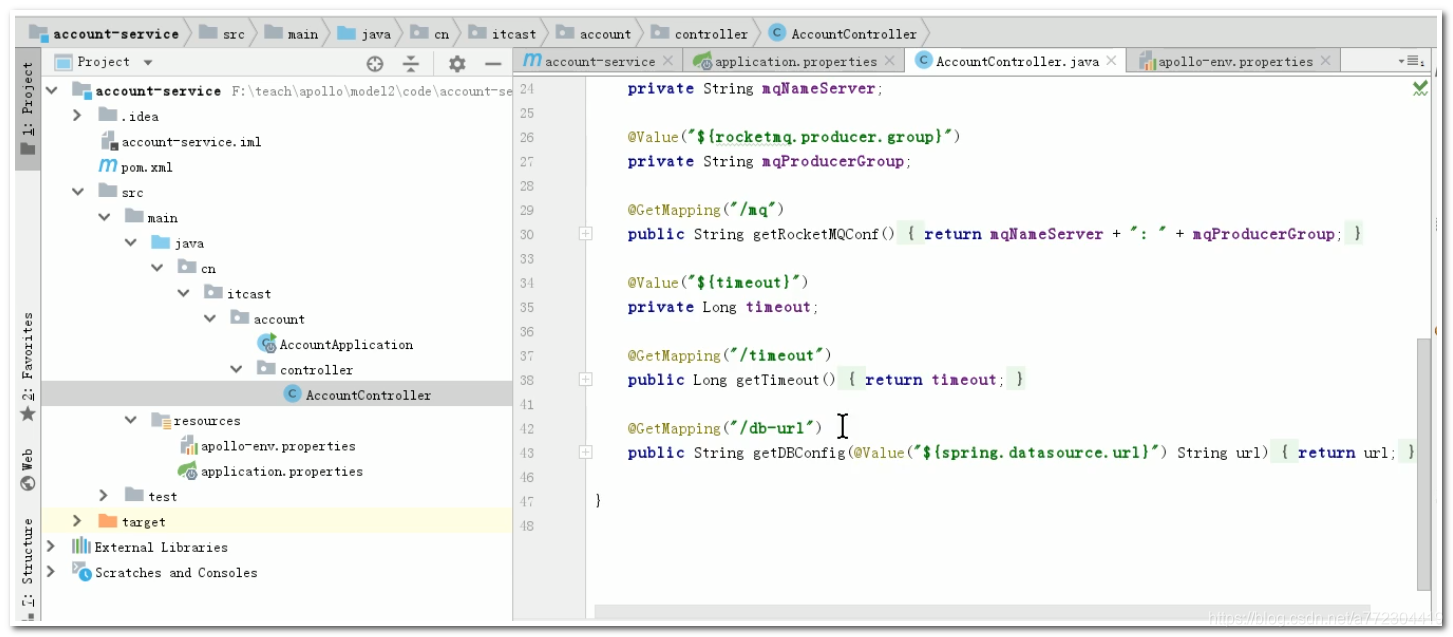Viewport: 1453px width, 637px height.
Task: Collapse the src folder in project tree
Action: tap(77, 191)
